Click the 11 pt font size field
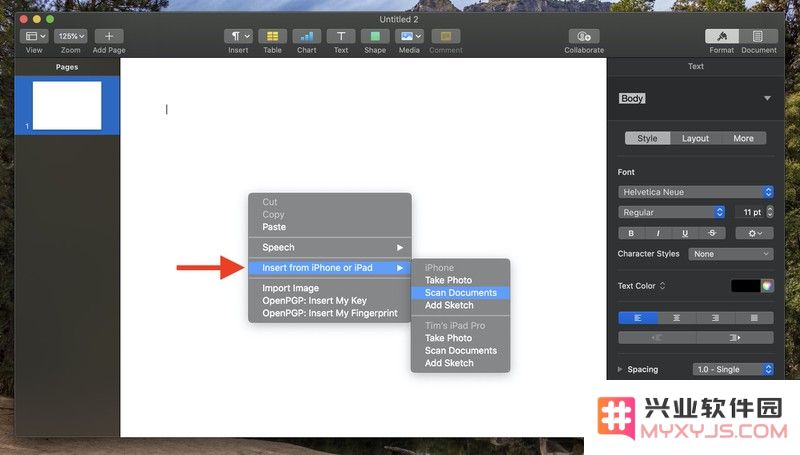800x455 pixels. [750, 212]
